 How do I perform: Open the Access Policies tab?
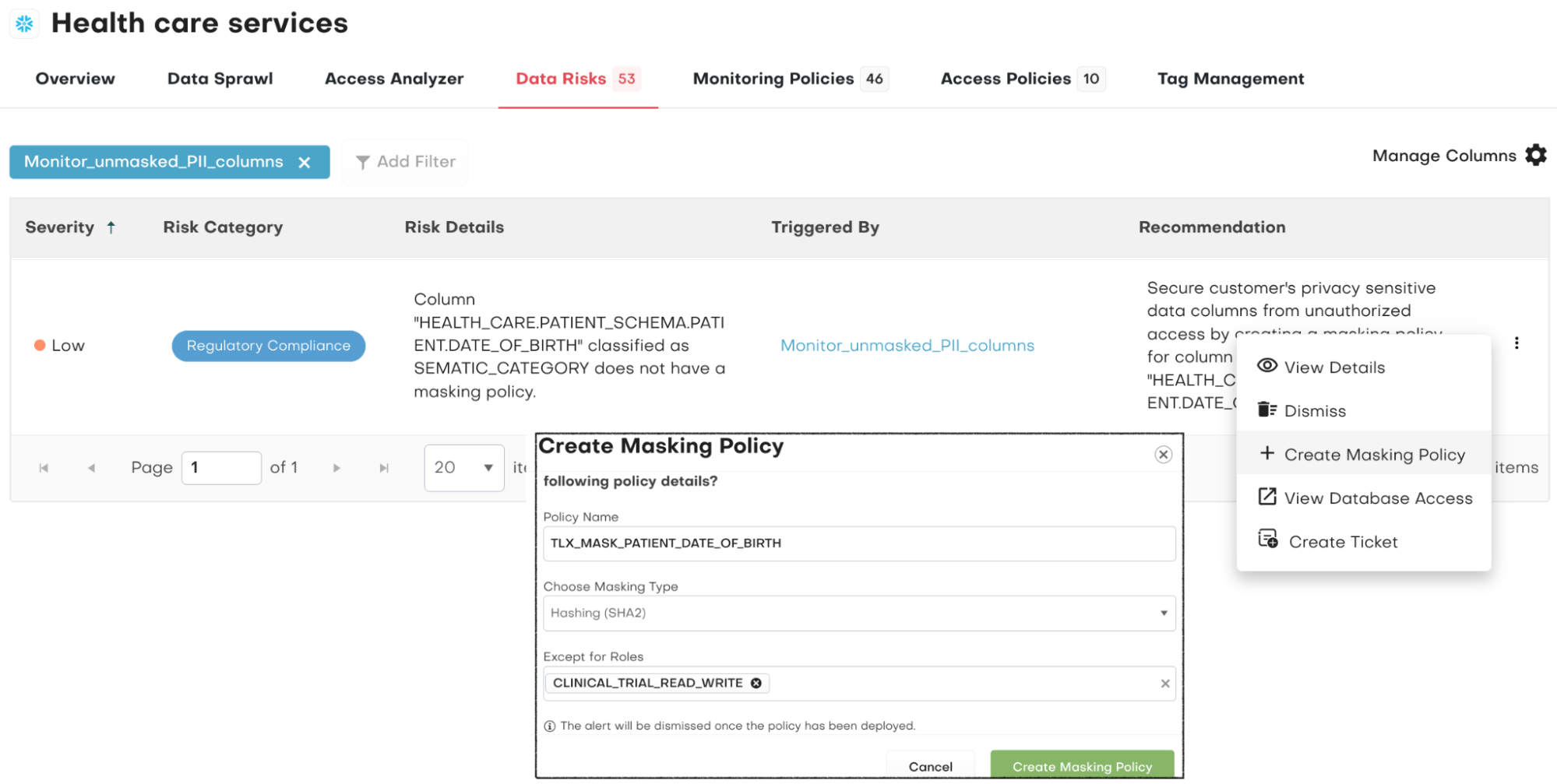pyautogui.click(x=1023, y=79)
